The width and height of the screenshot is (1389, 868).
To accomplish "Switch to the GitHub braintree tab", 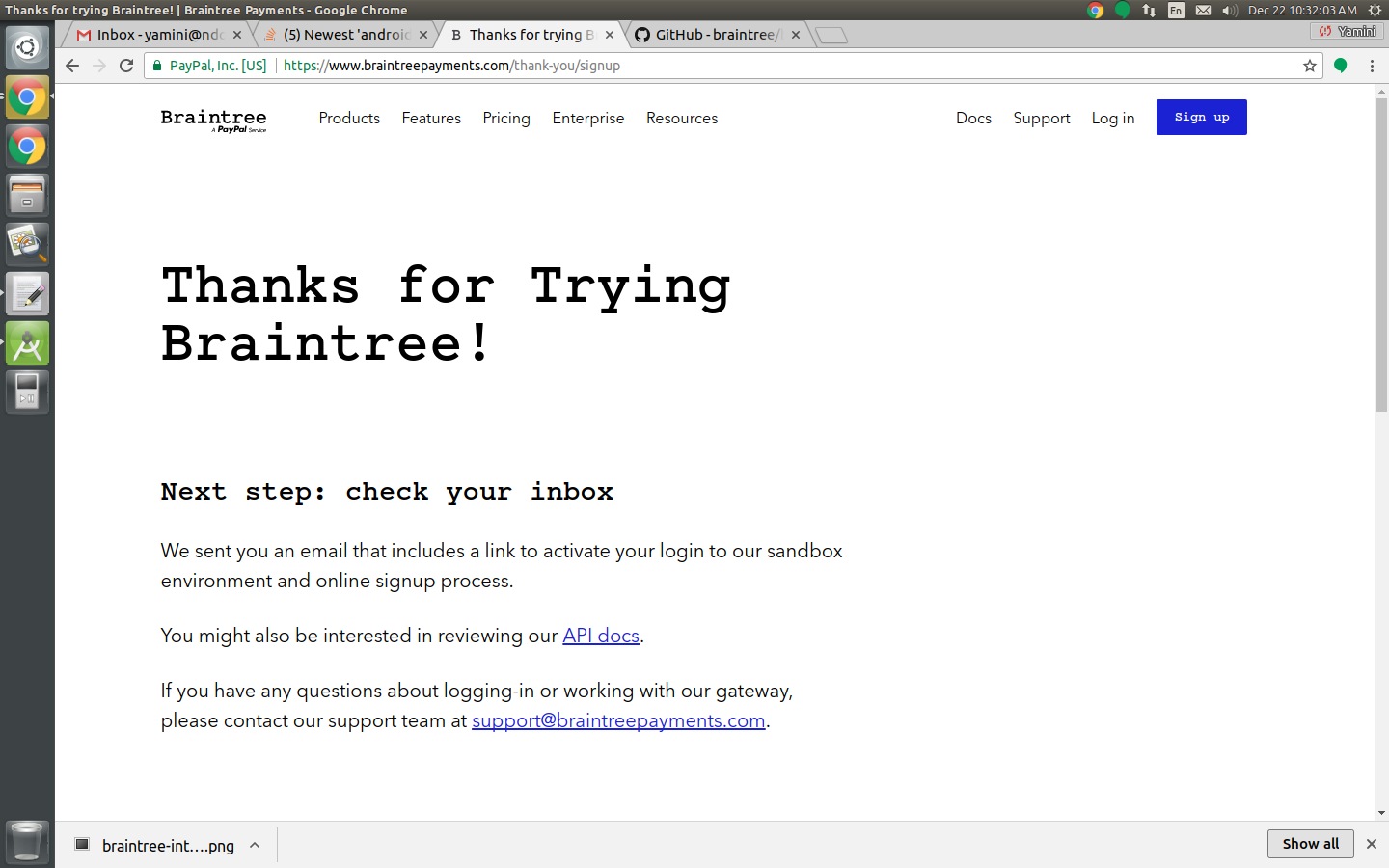I will tap(715, 35).
